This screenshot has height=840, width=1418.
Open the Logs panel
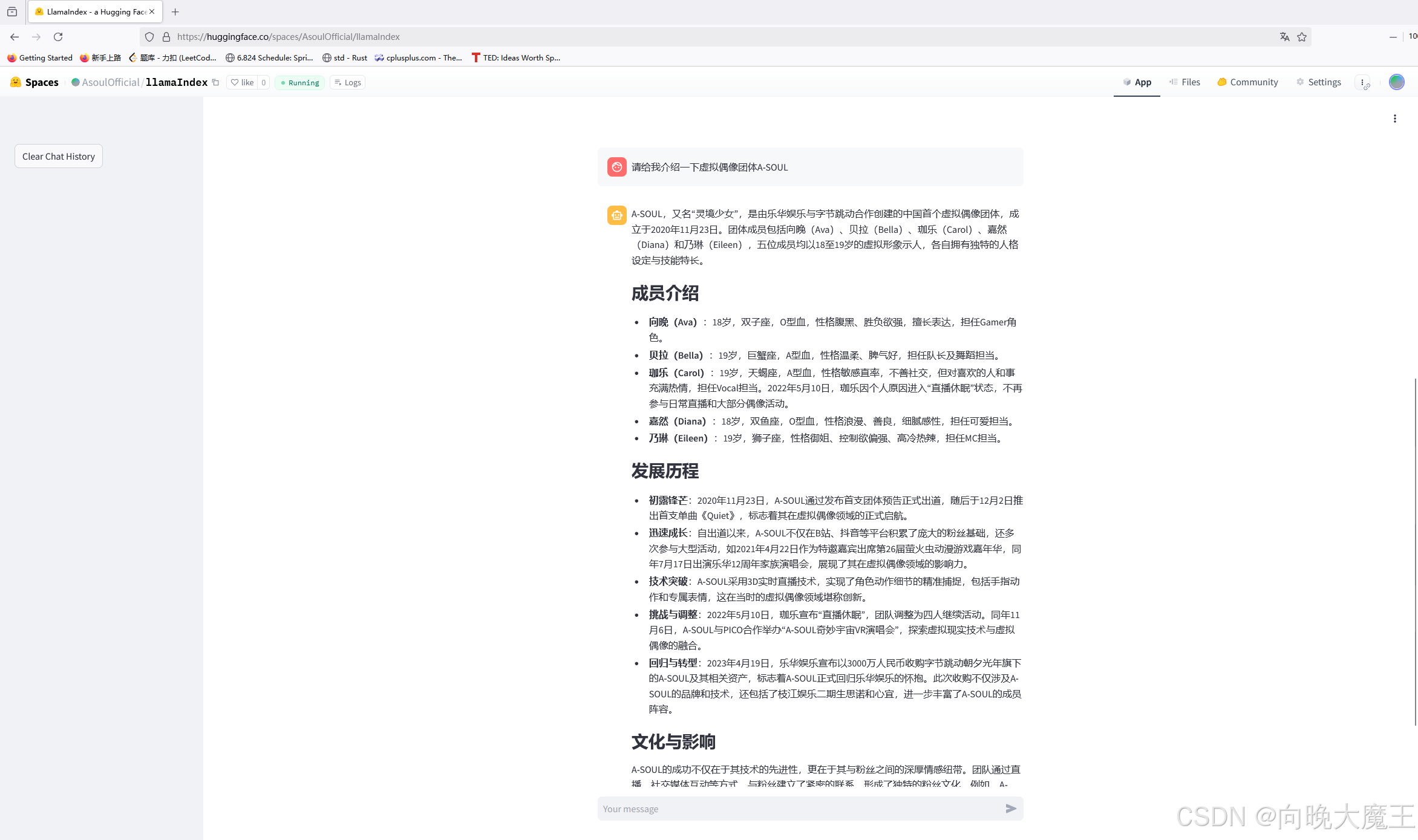tap(347, 82)
